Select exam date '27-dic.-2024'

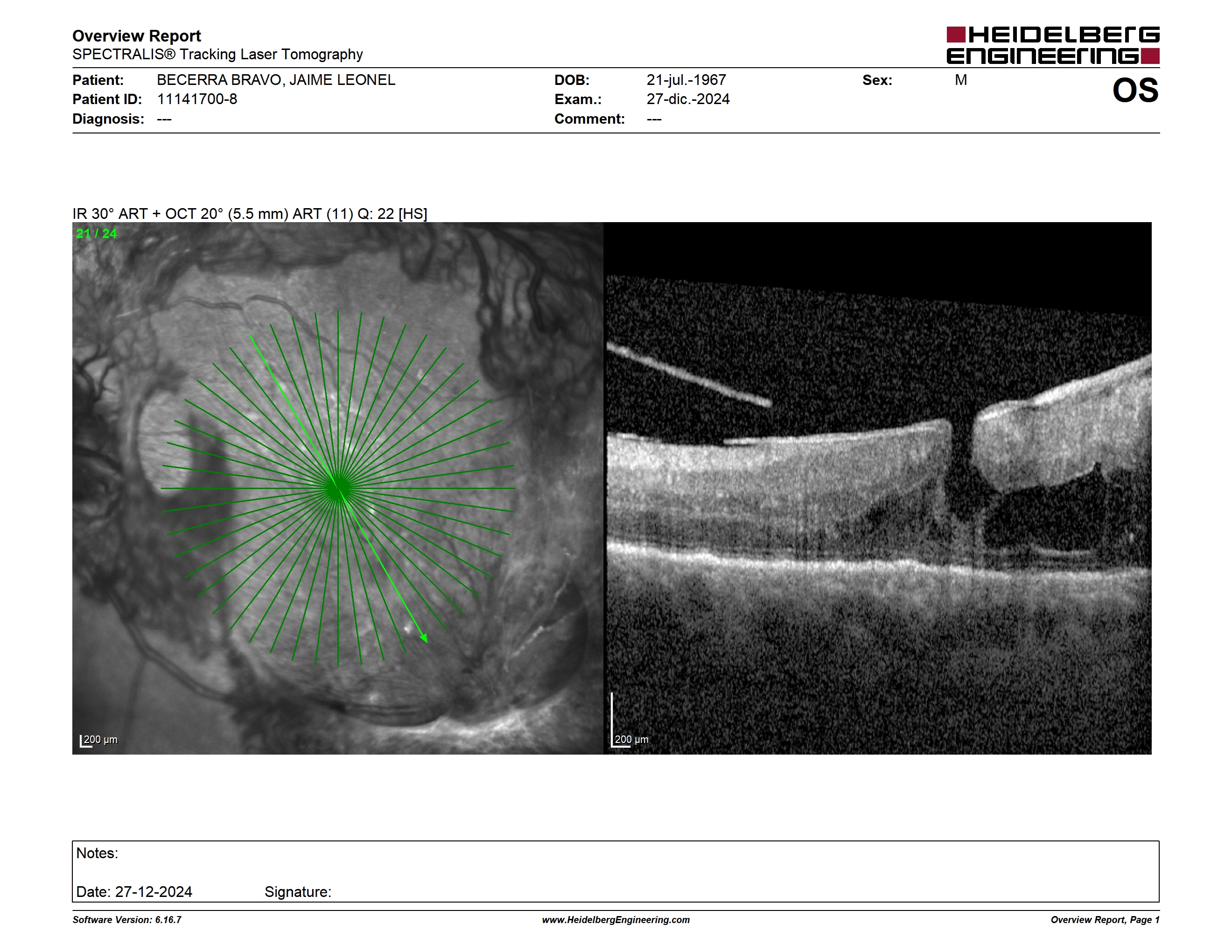point(688,99)
